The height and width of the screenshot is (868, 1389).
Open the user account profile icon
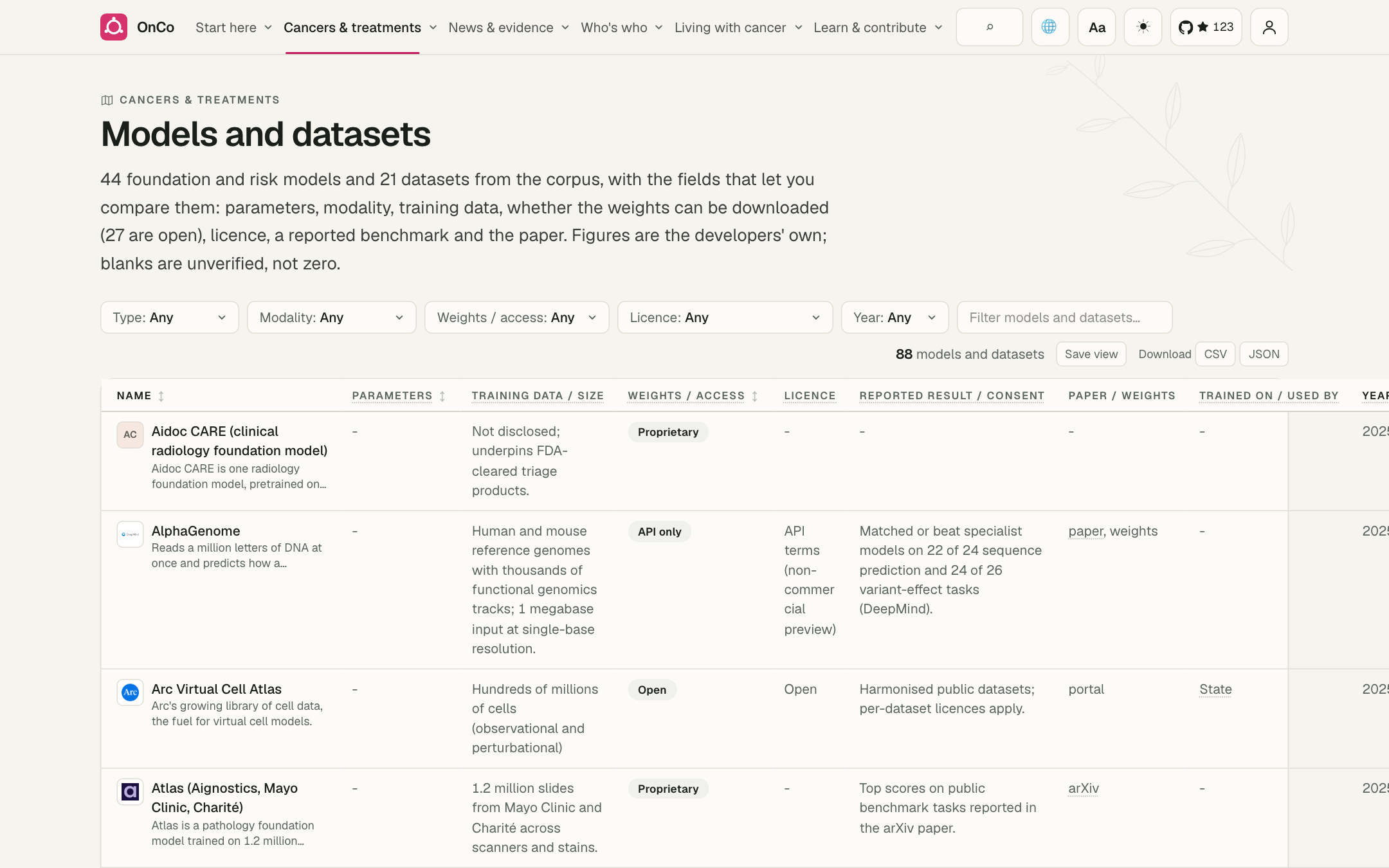pyautogui.click(x=1269, y=27)
